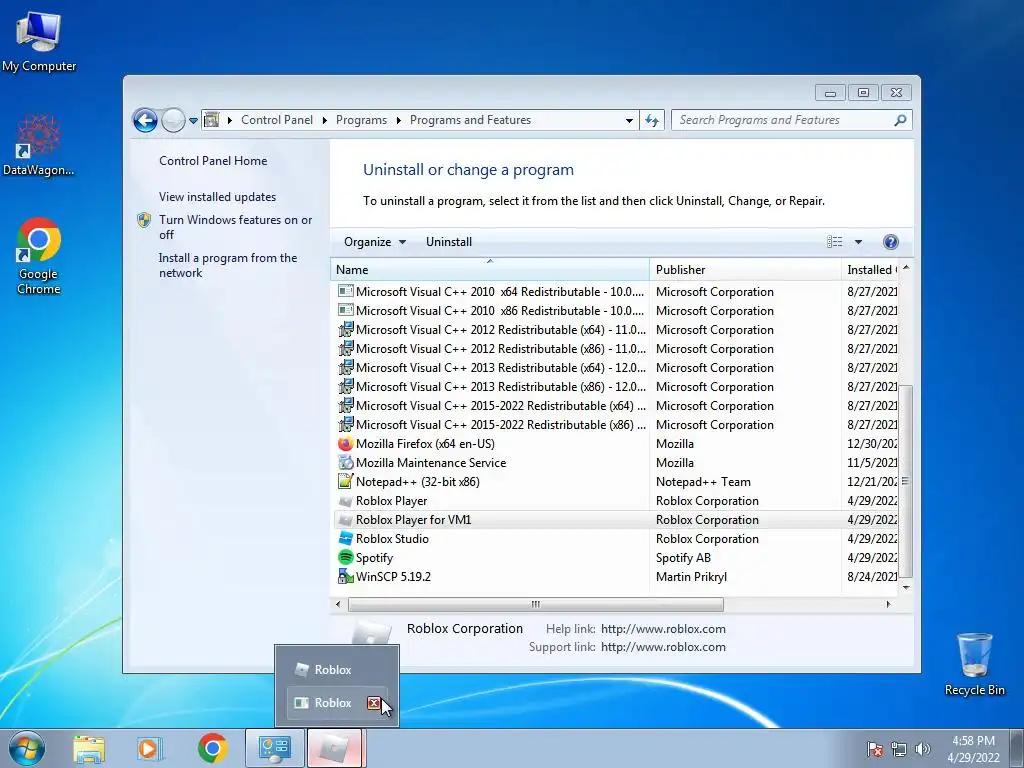This screenshot has height=768, width=1024.
Task: Click Martin Prikryl publisher cell
Action: point(691,577)
